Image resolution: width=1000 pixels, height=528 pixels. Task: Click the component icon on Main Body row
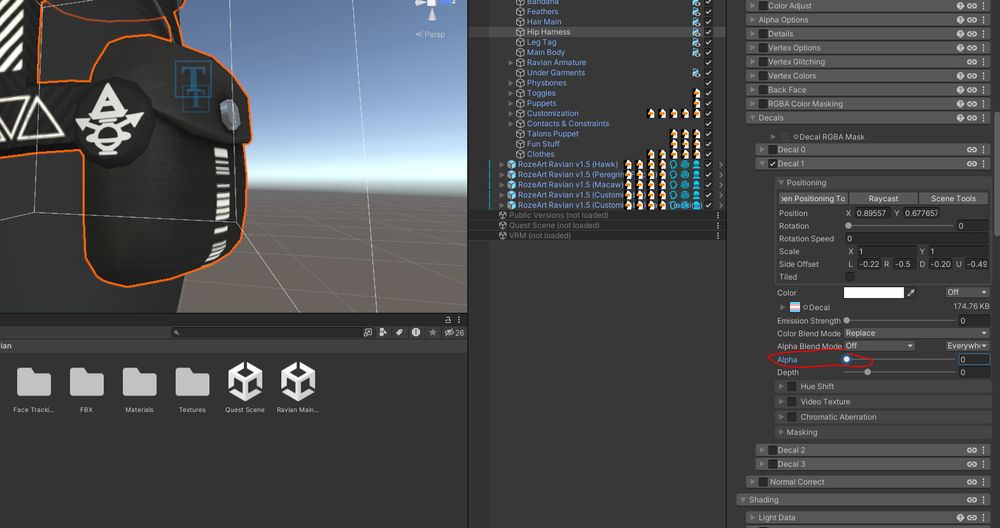(696, 52)
